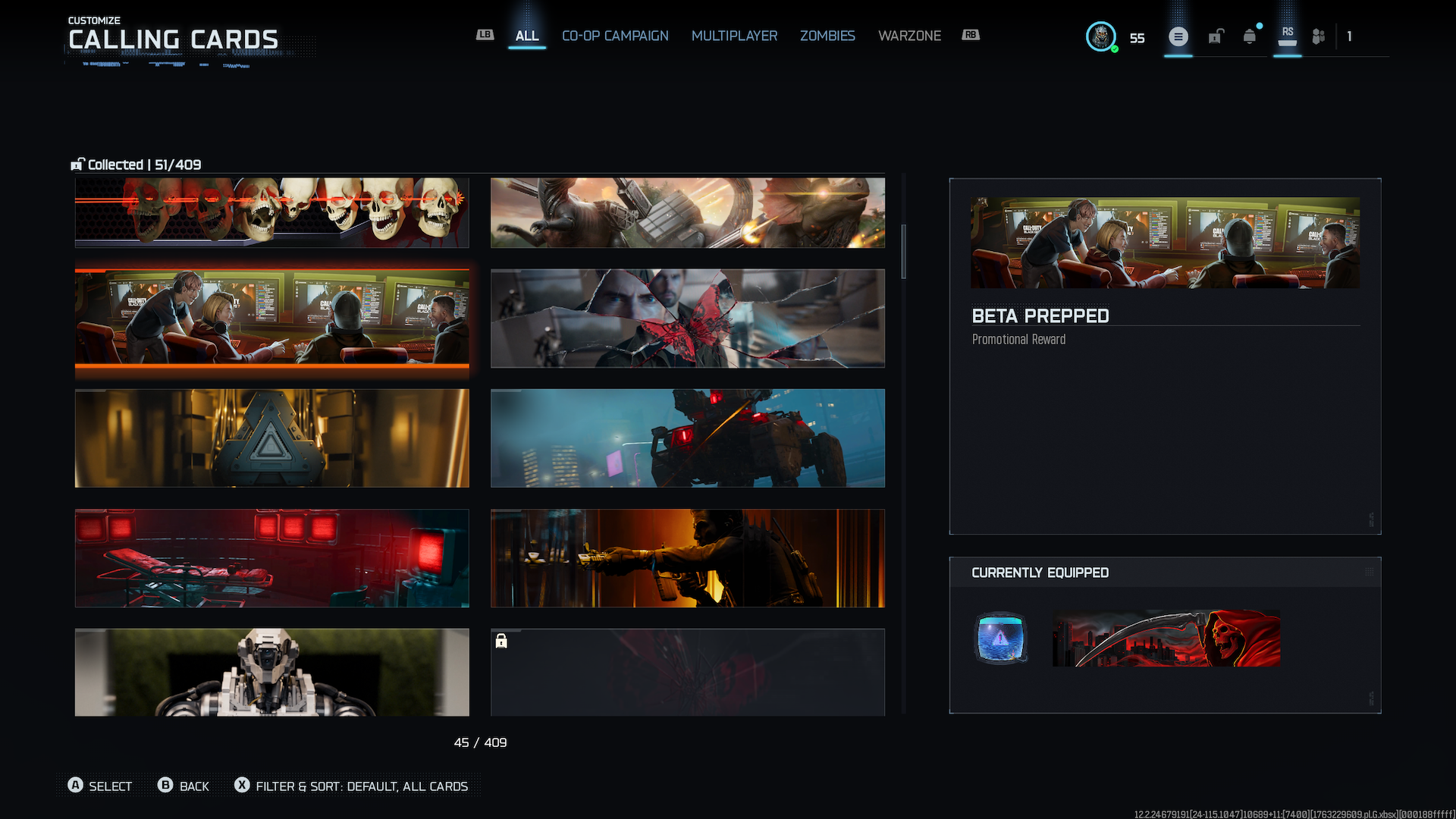Open the MULTIPLAYER tab
The image size is (1456, 819).
734,36
